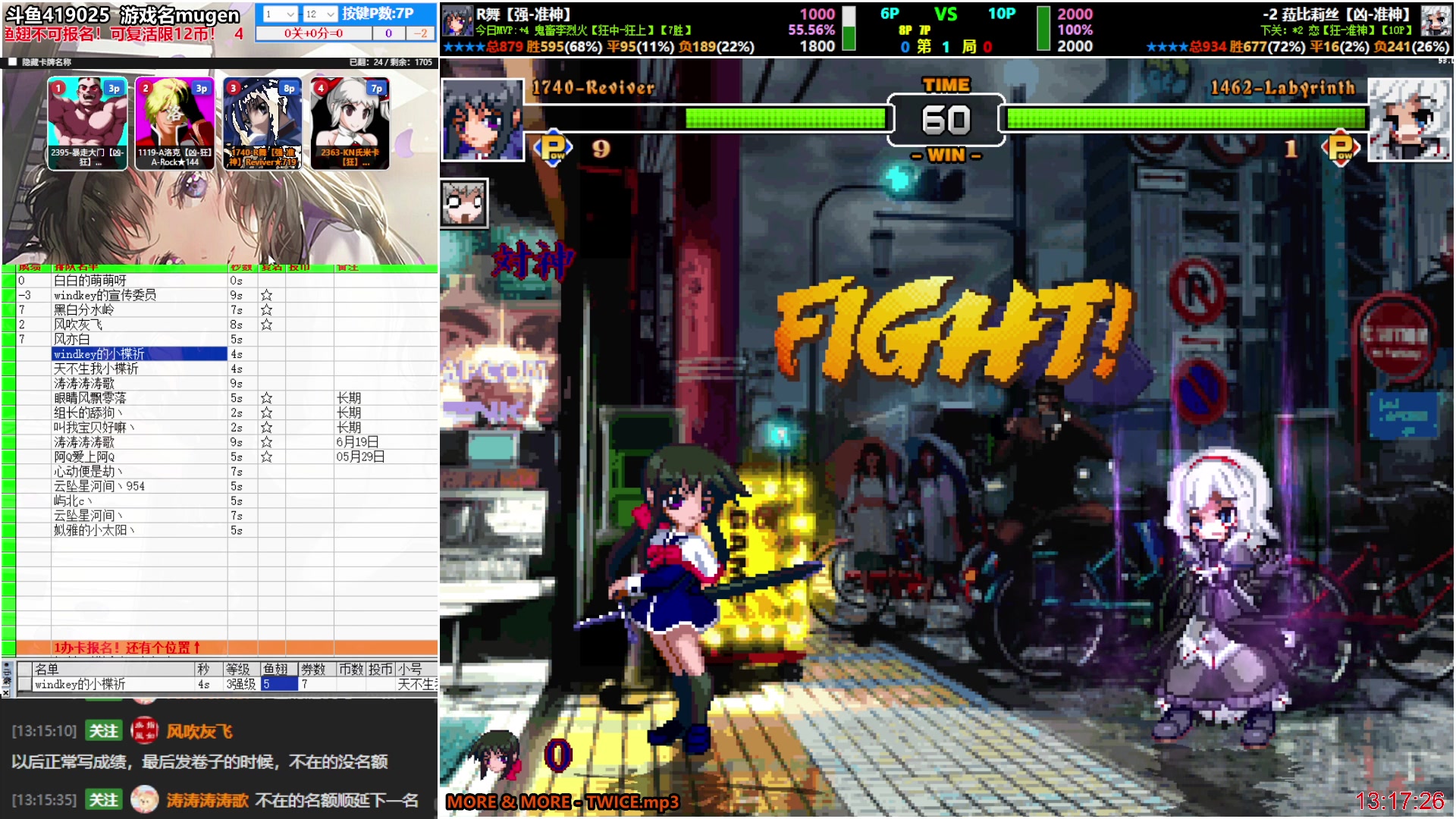
Task: Toggle the 隐藏卡牌名称 checkbox
Action: tap(12, 62)
